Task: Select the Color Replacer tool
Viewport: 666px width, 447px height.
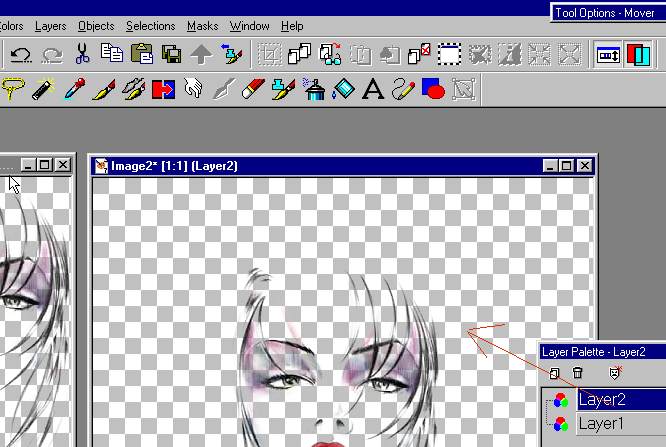Action: tap(164, 89)
